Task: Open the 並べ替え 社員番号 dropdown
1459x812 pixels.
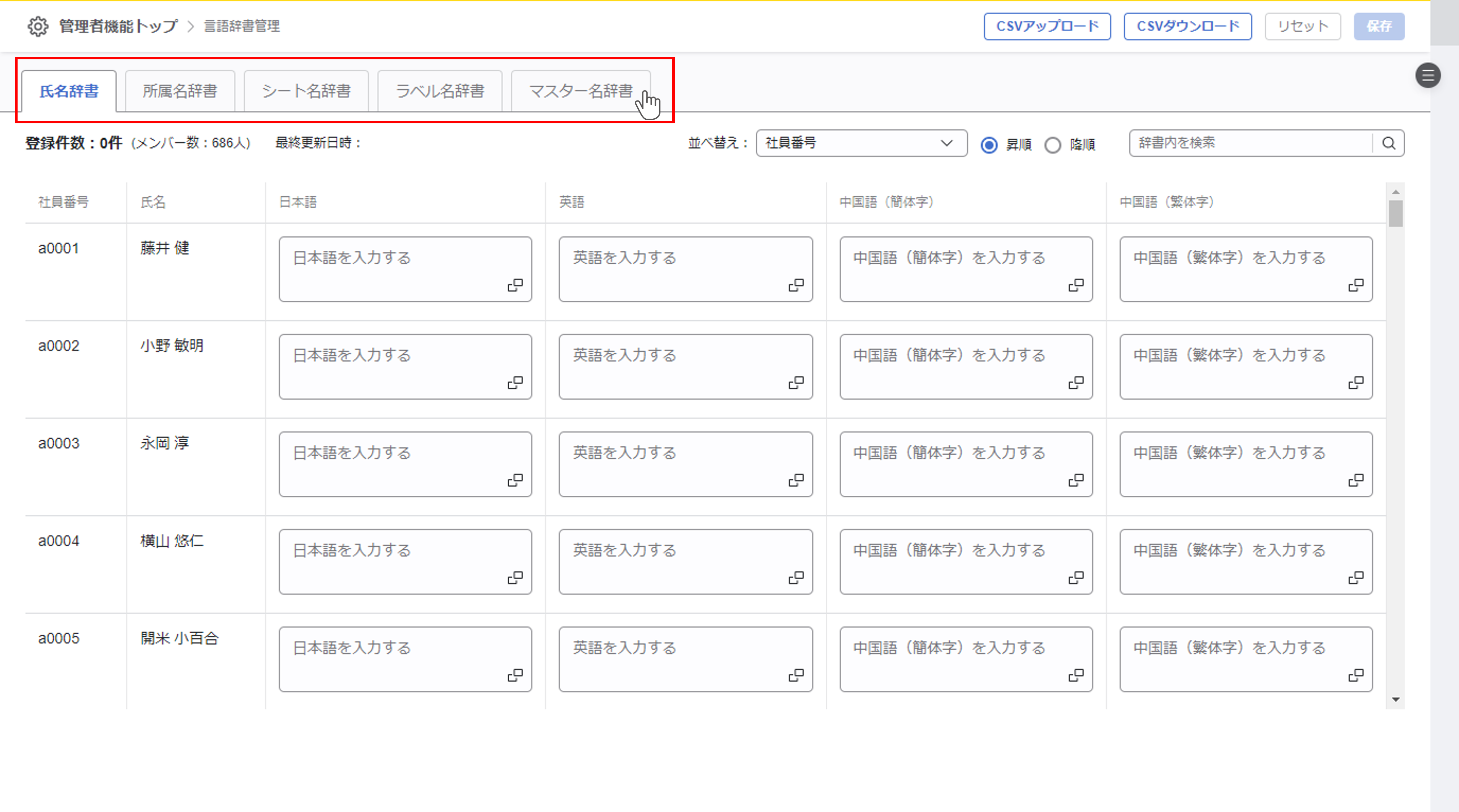Action: (x=861, y=143)
